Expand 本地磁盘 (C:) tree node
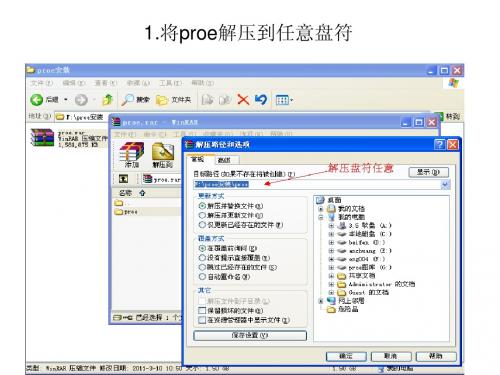The height and width of the screenshot is (375, 500). click(331, 234)
